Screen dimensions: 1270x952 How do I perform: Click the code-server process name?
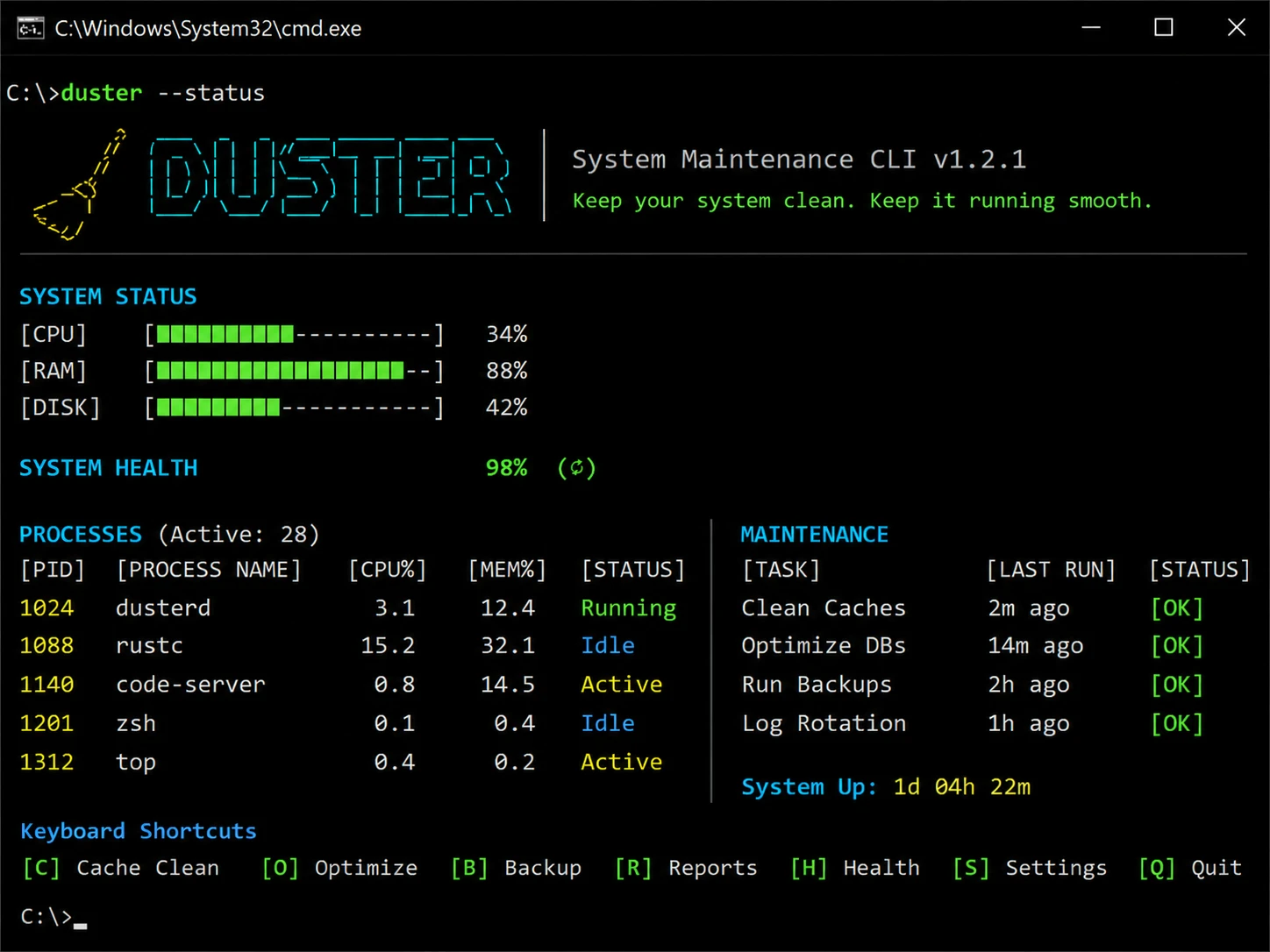coord(190,685)
